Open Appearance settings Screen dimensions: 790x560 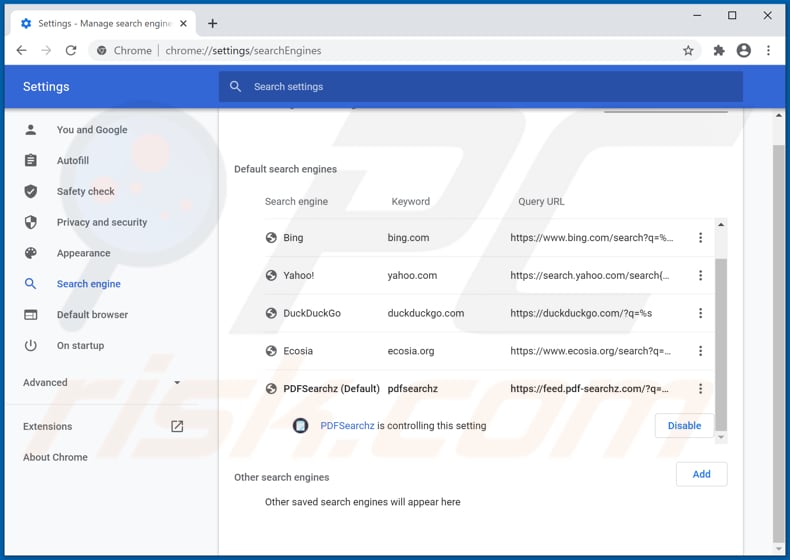(84, 253)
